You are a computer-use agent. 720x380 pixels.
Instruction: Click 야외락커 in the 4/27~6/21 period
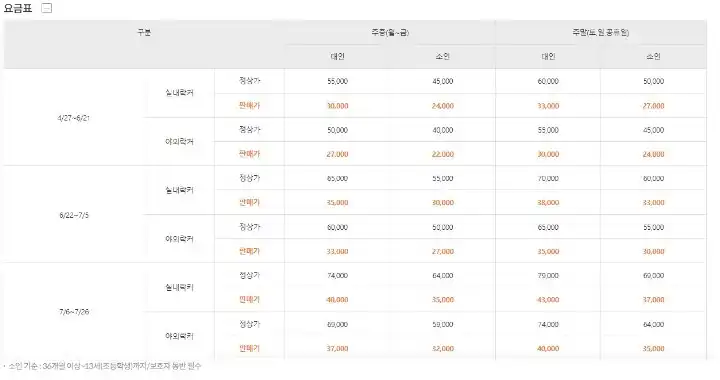click(180, 142)
